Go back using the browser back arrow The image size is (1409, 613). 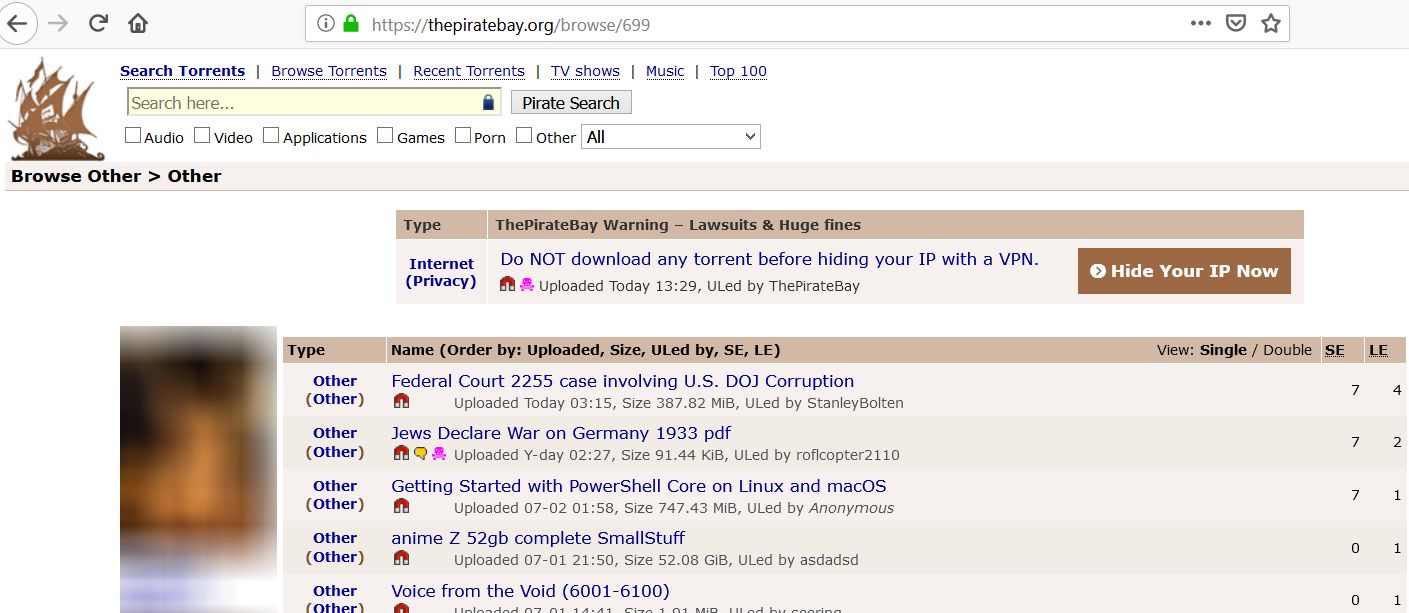pos(17,23)
